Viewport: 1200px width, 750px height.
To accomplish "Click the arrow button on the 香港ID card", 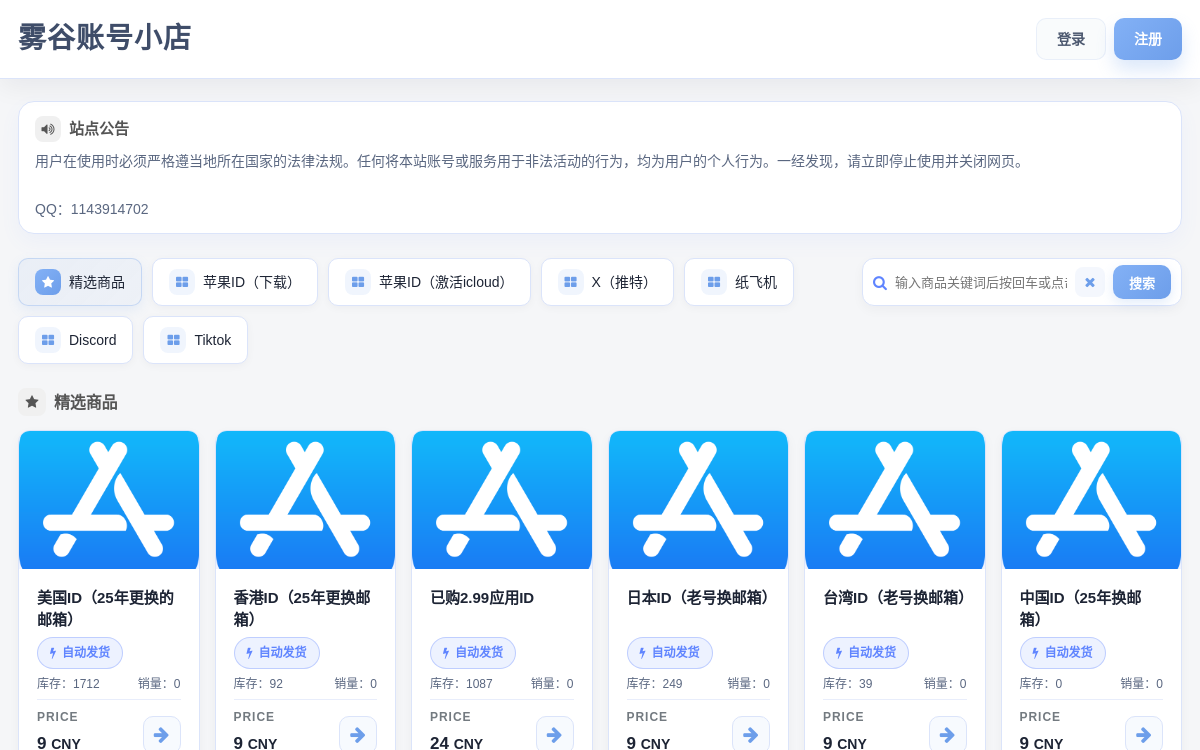I will (x=358, y=734).
